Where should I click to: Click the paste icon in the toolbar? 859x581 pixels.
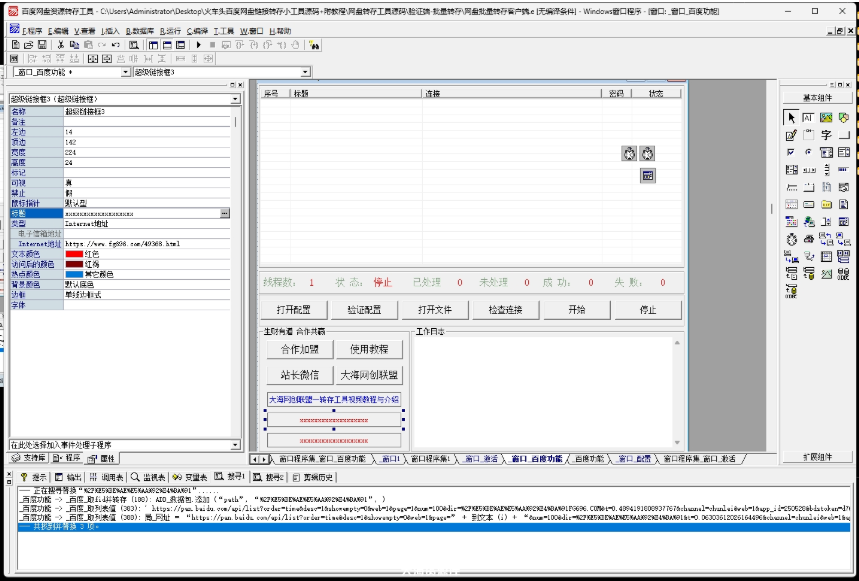coord(88,45)
